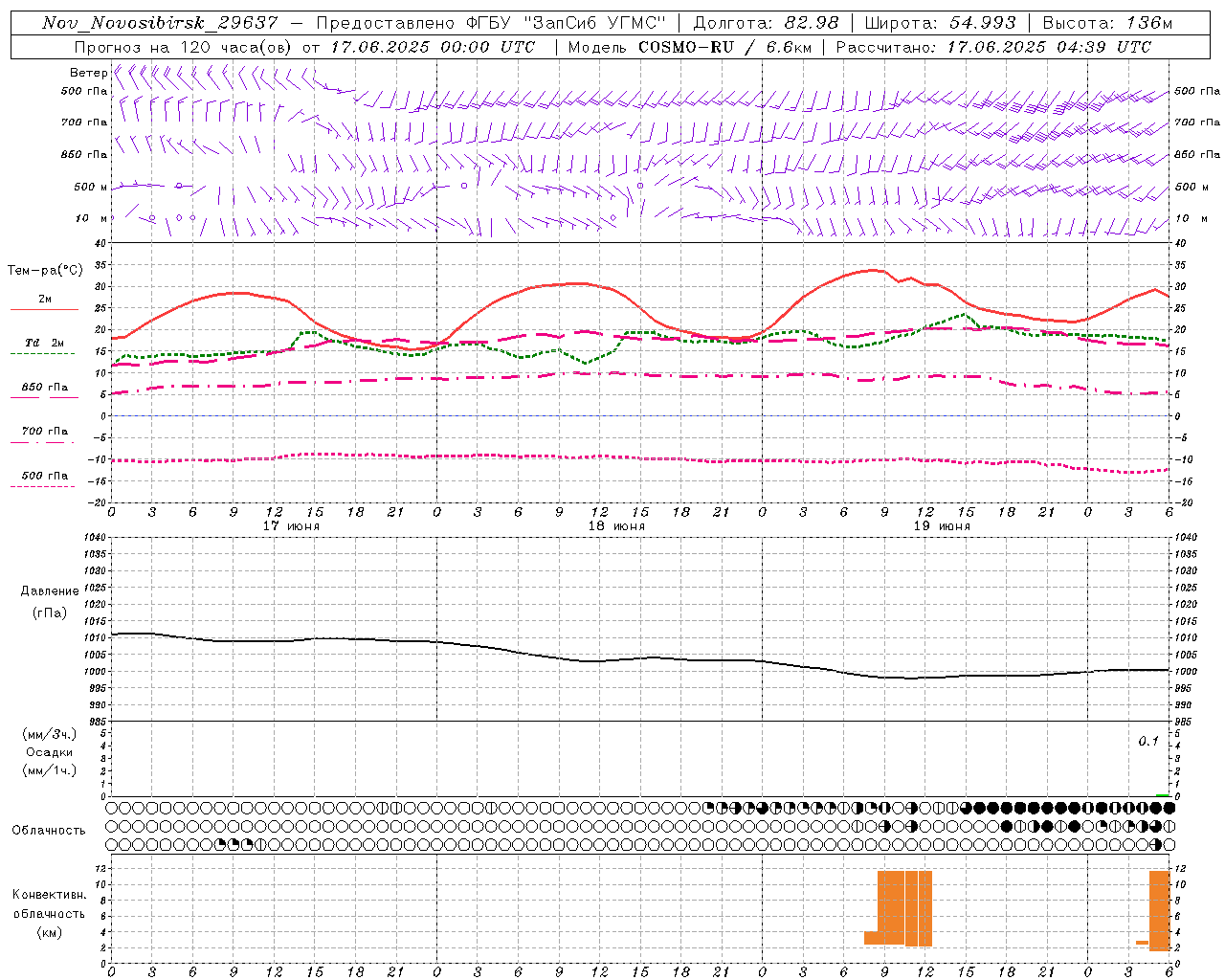
Task: Click the "Облачность" cloudiness label
Action: pyautogui.click(x=49, y=831)
